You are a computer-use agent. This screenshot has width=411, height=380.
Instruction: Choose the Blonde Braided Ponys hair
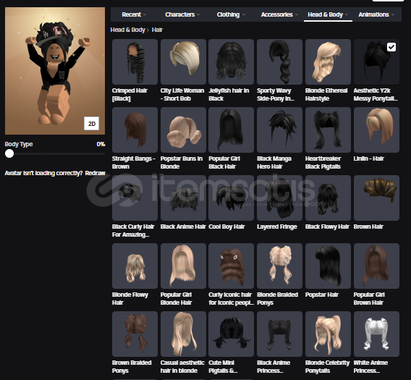pos(280,266)
